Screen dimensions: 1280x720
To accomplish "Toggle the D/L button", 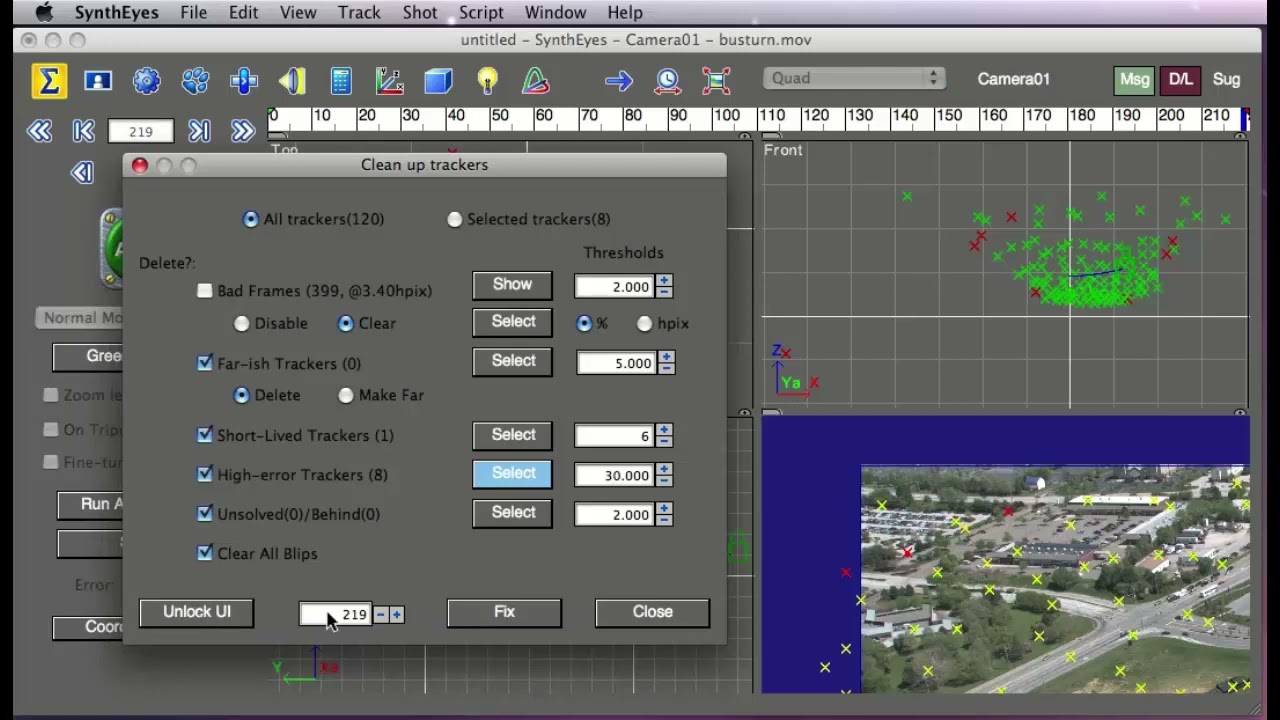I will (1181, 80).
